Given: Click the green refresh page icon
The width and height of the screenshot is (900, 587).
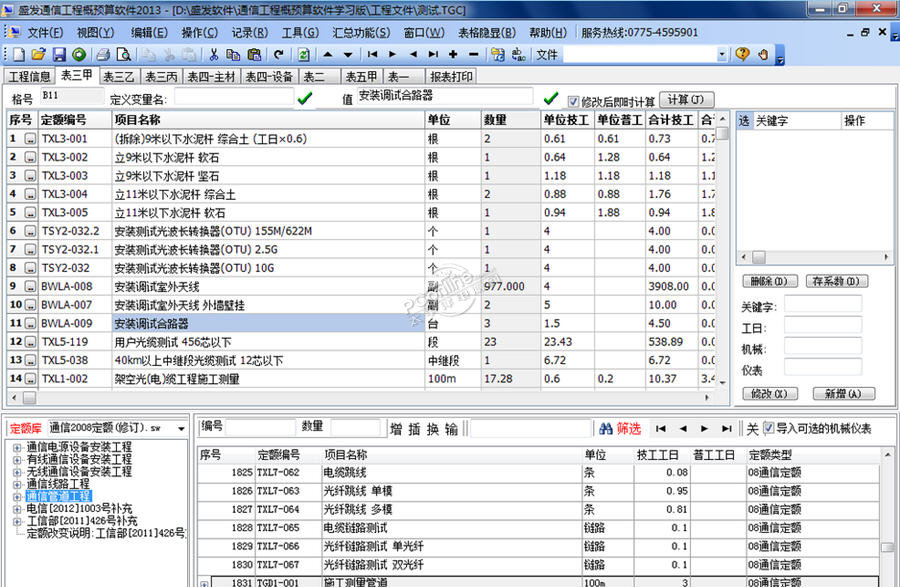Looking at the screenshot, I should [304, 55].
